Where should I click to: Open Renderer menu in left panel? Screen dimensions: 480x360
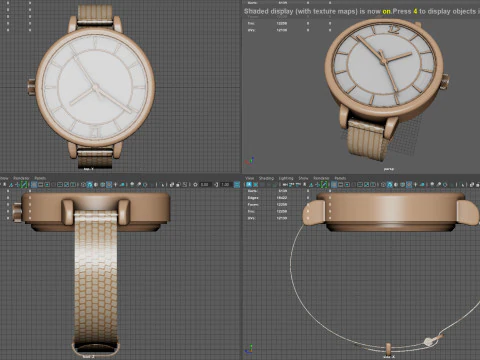coord(21,178)
